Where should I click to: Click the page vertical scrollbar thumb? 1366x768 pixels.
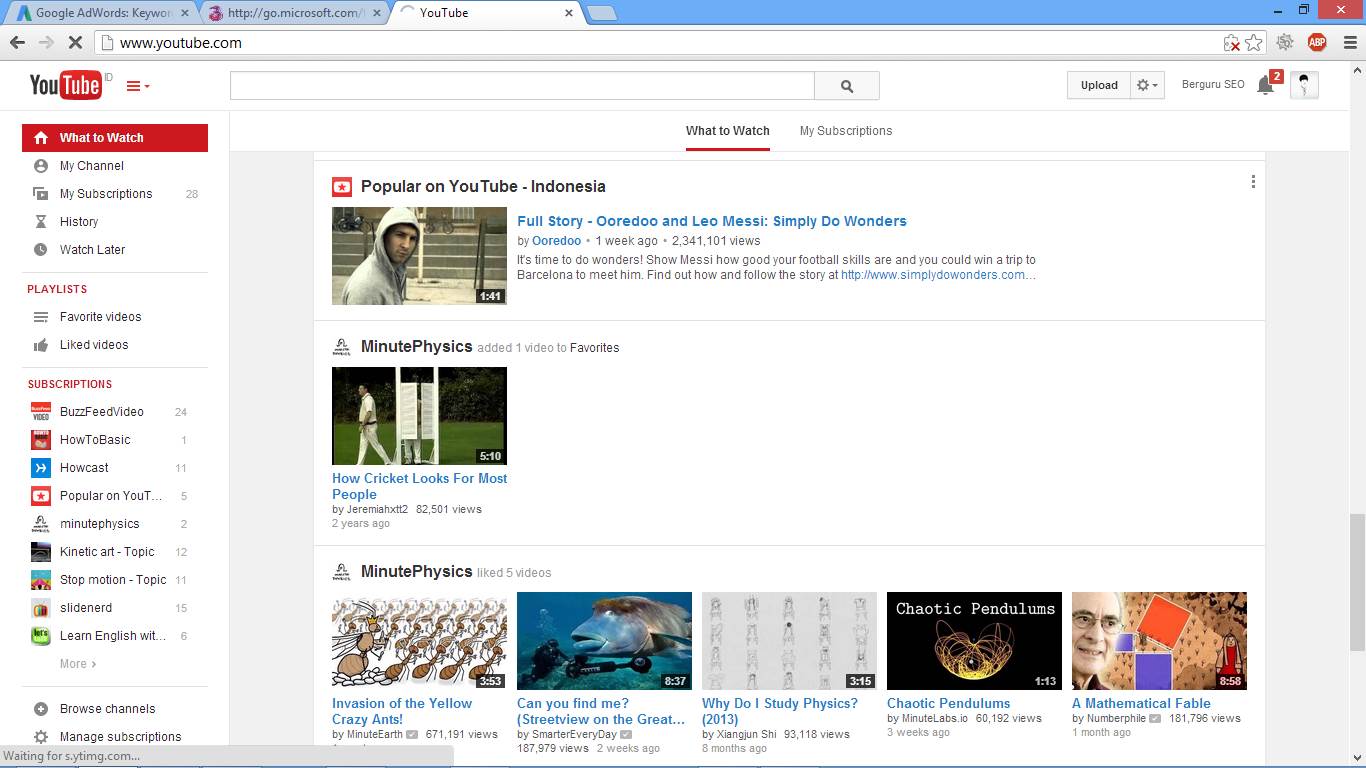[1357, 583]
